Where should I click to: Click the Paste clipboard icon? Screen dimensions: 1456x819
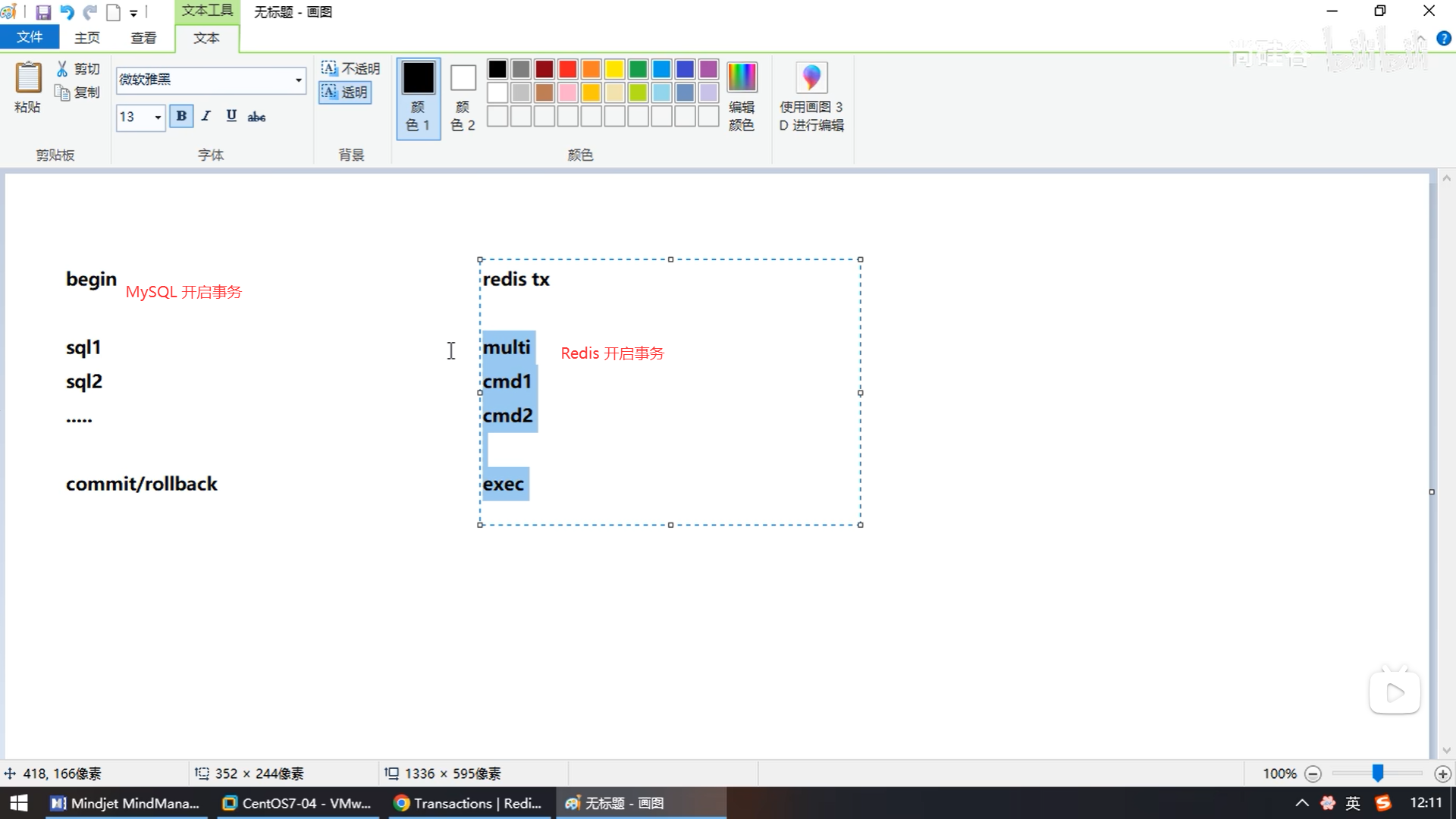pos(28,79)
